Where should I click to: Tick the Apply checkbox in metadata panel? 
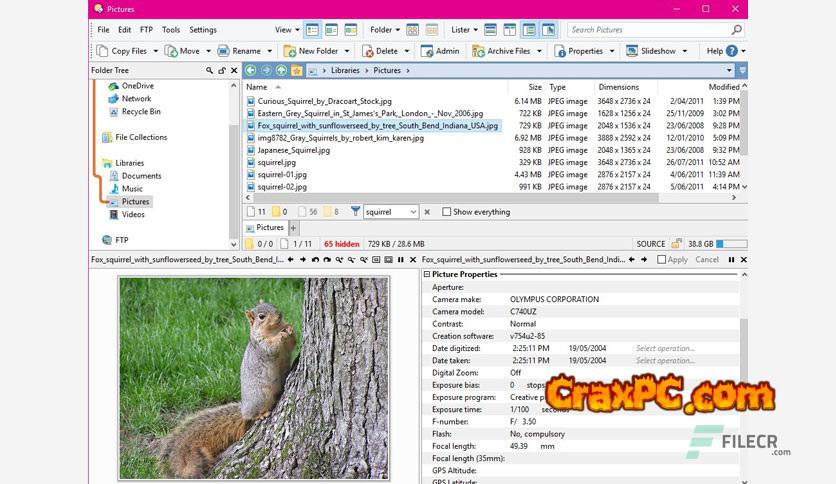pos(662,260)
